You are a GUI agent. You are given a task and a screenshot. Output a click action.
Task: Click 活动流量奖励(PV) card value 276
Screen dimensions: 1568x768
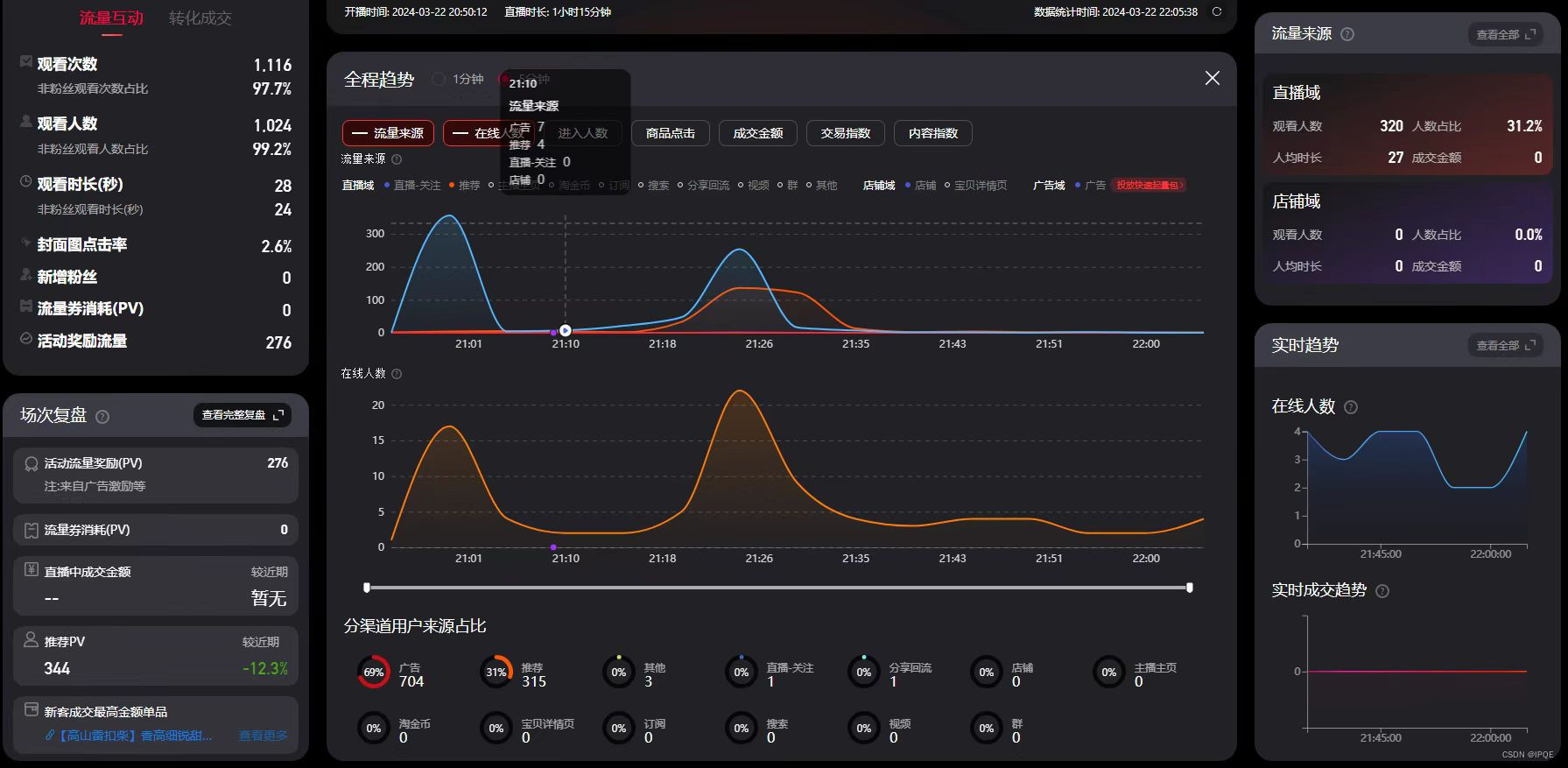(278, 463)
